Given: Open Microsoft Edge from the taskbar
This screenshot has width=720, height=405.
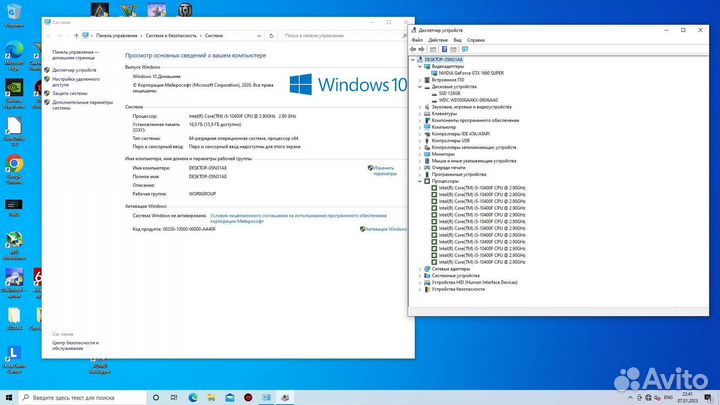Looking at the screenshot, I should [193, 397].
